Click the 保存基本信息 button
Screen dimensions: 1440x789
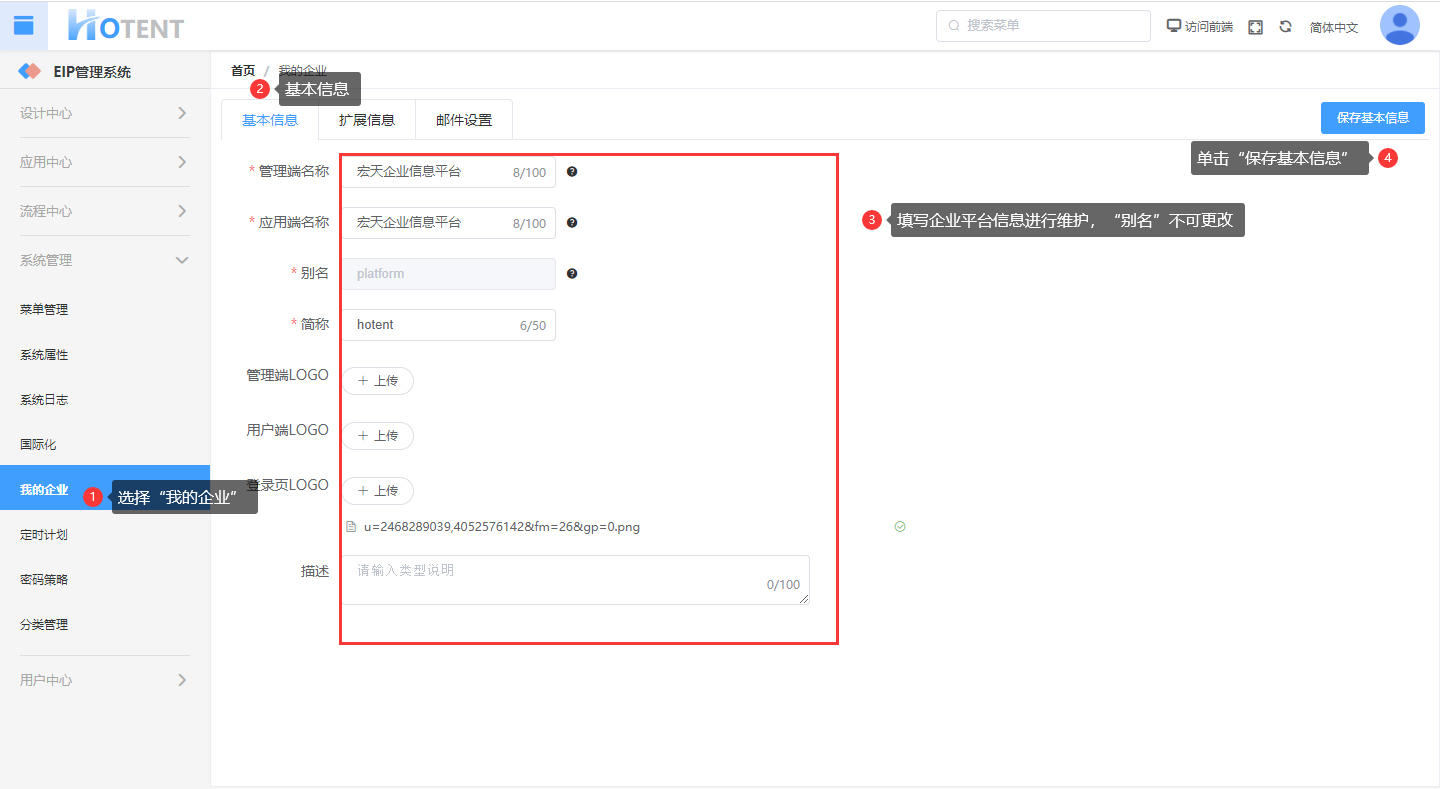1373,117
